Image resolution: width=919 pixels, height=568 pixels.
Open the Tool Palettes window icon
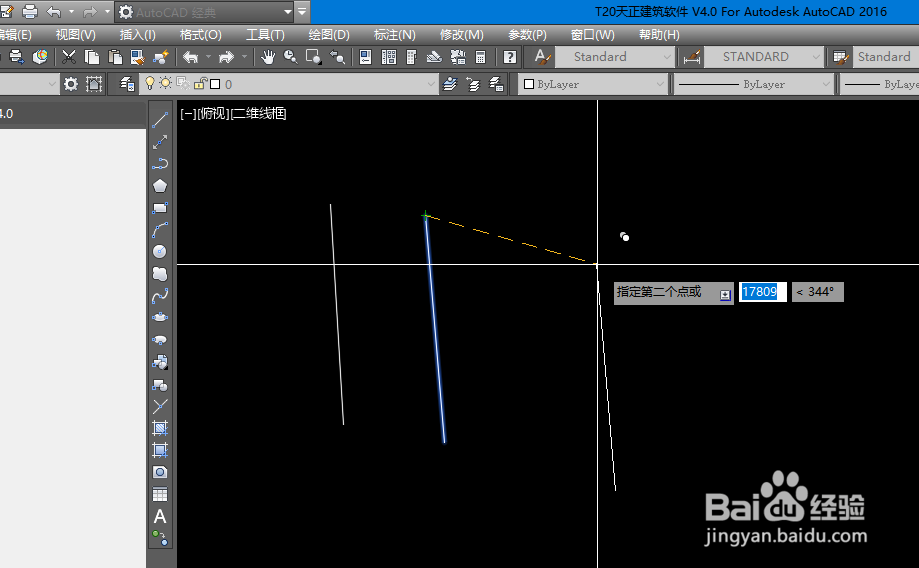(x=411, y=57)
